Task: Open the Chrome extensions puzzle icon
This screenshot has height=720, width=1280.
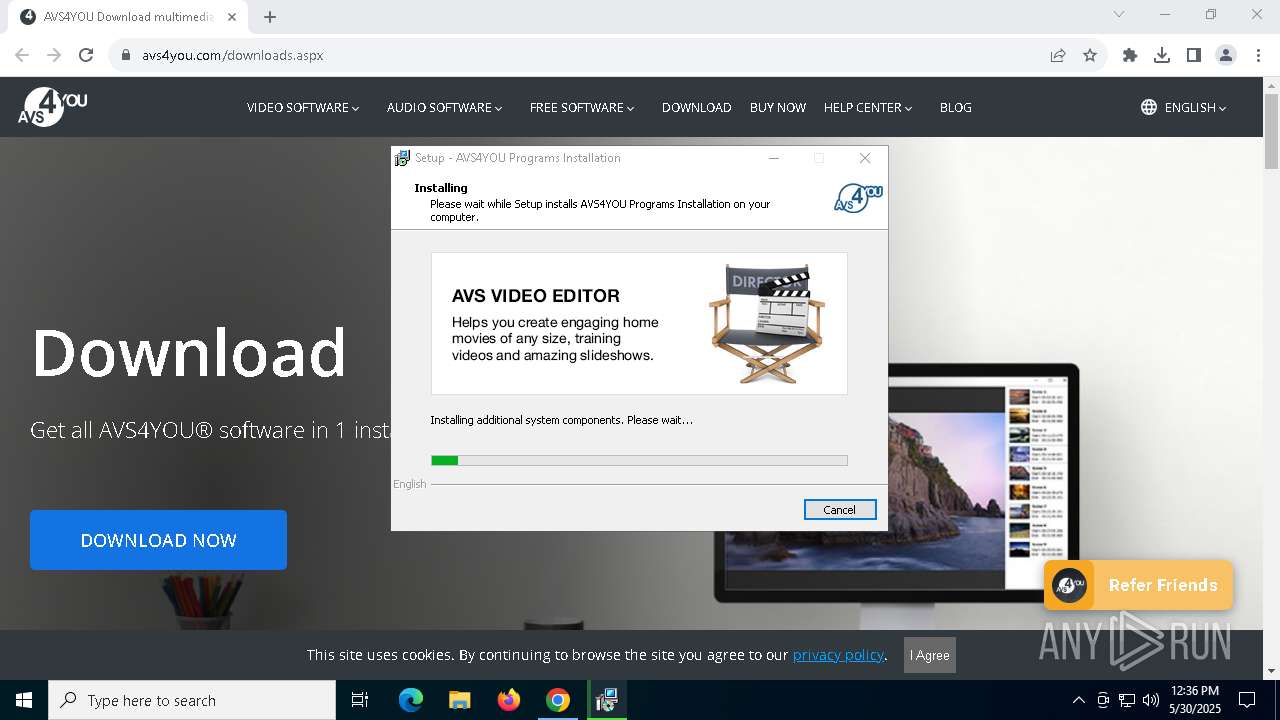Action: click(1130, 55)
